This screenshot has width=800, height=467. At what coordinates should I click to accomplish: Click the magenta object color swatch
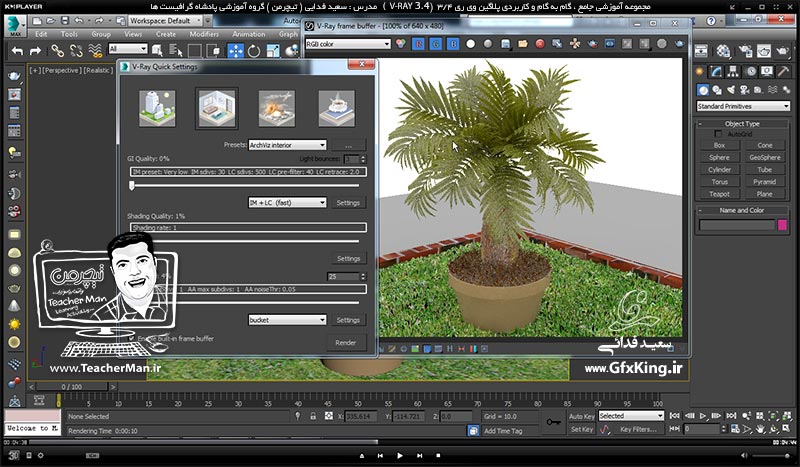[782, 225]
